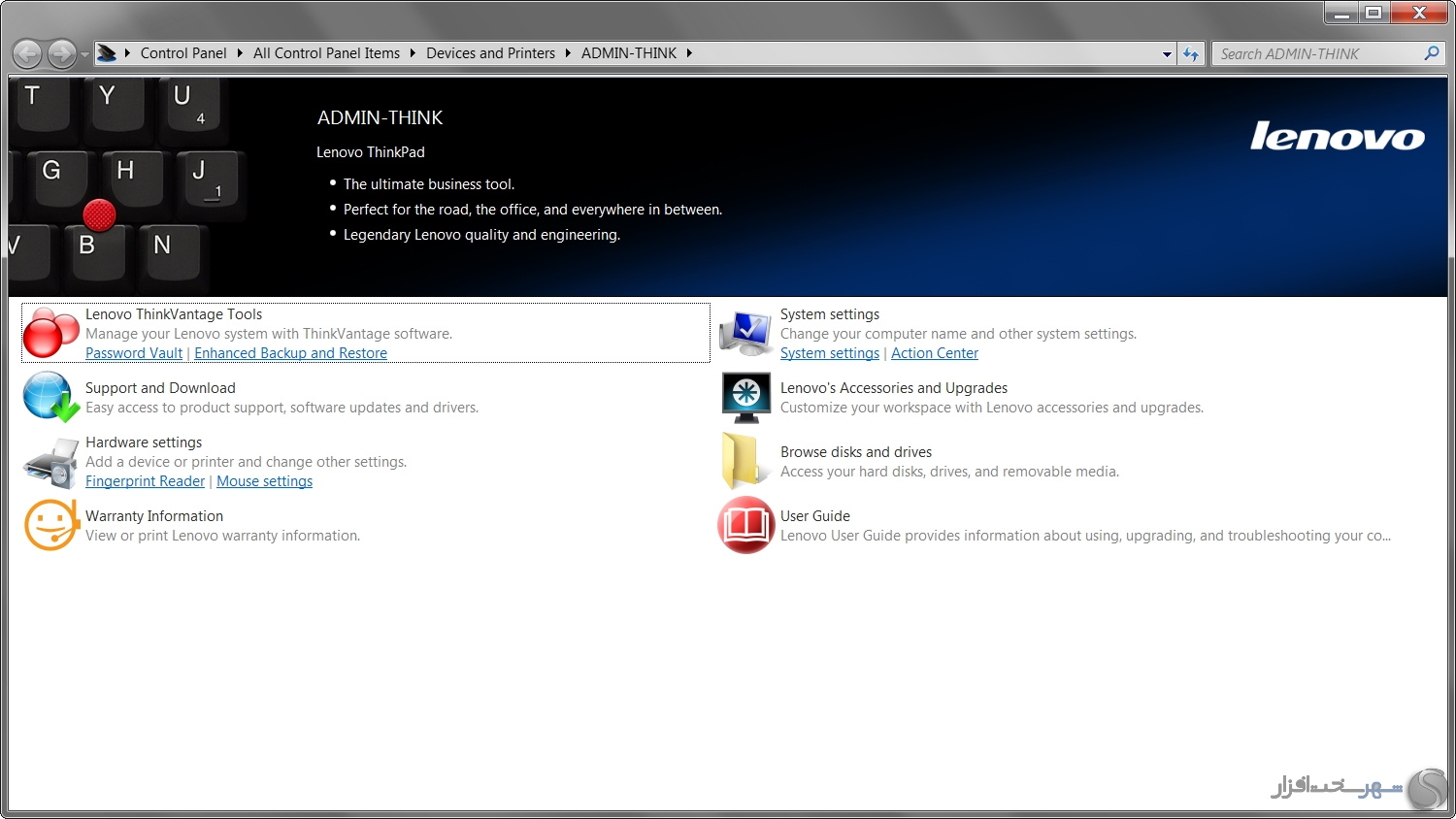The width and height of the screenshot is (1456, 819).
Task: Open the Hardware settings printer icon
Action: click(50, 463)
